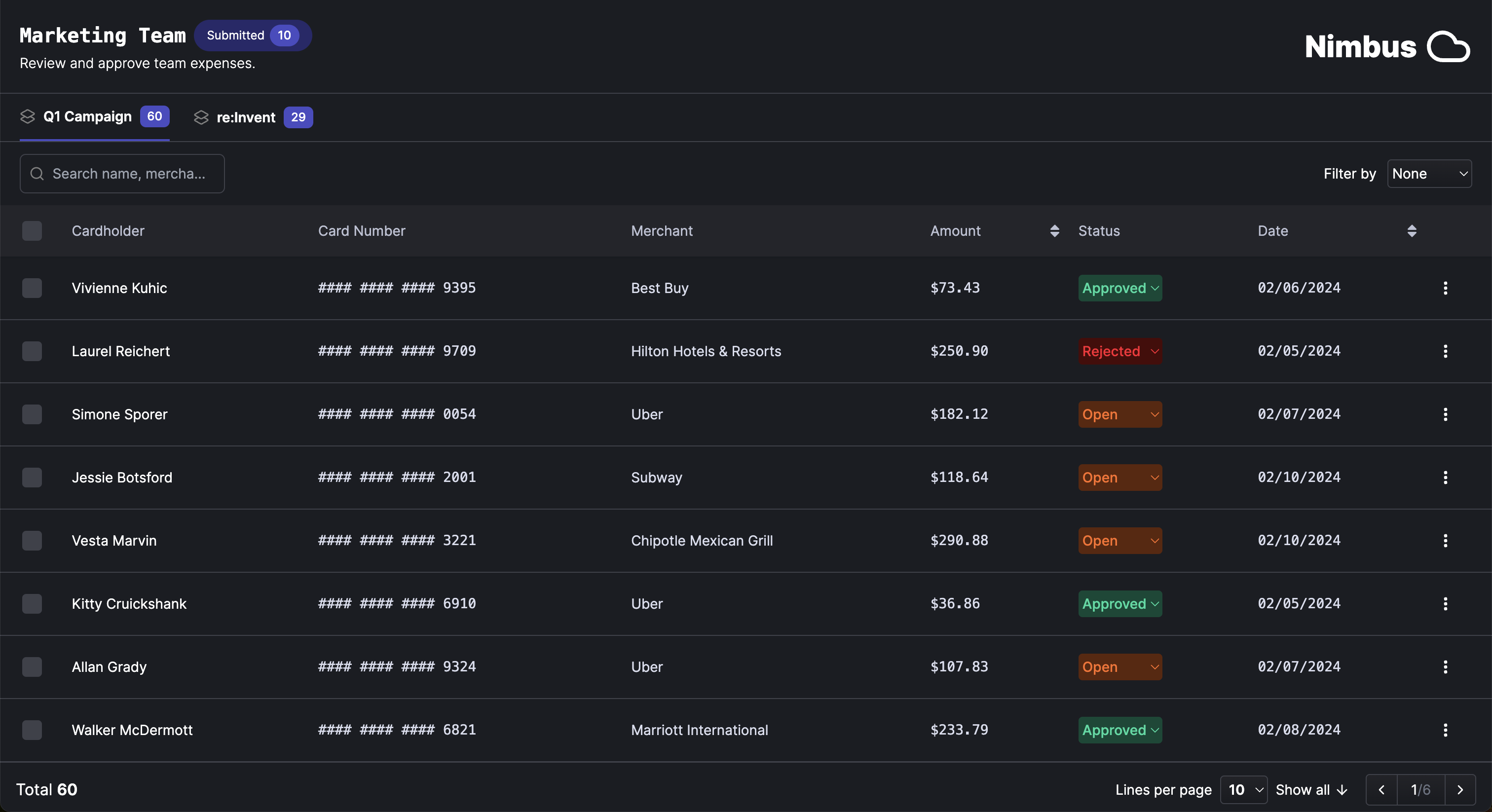This screenshot has height=812, width=1492.
Task: Open row menu for Simone Sporer
Action: (x=1445, y=414)
